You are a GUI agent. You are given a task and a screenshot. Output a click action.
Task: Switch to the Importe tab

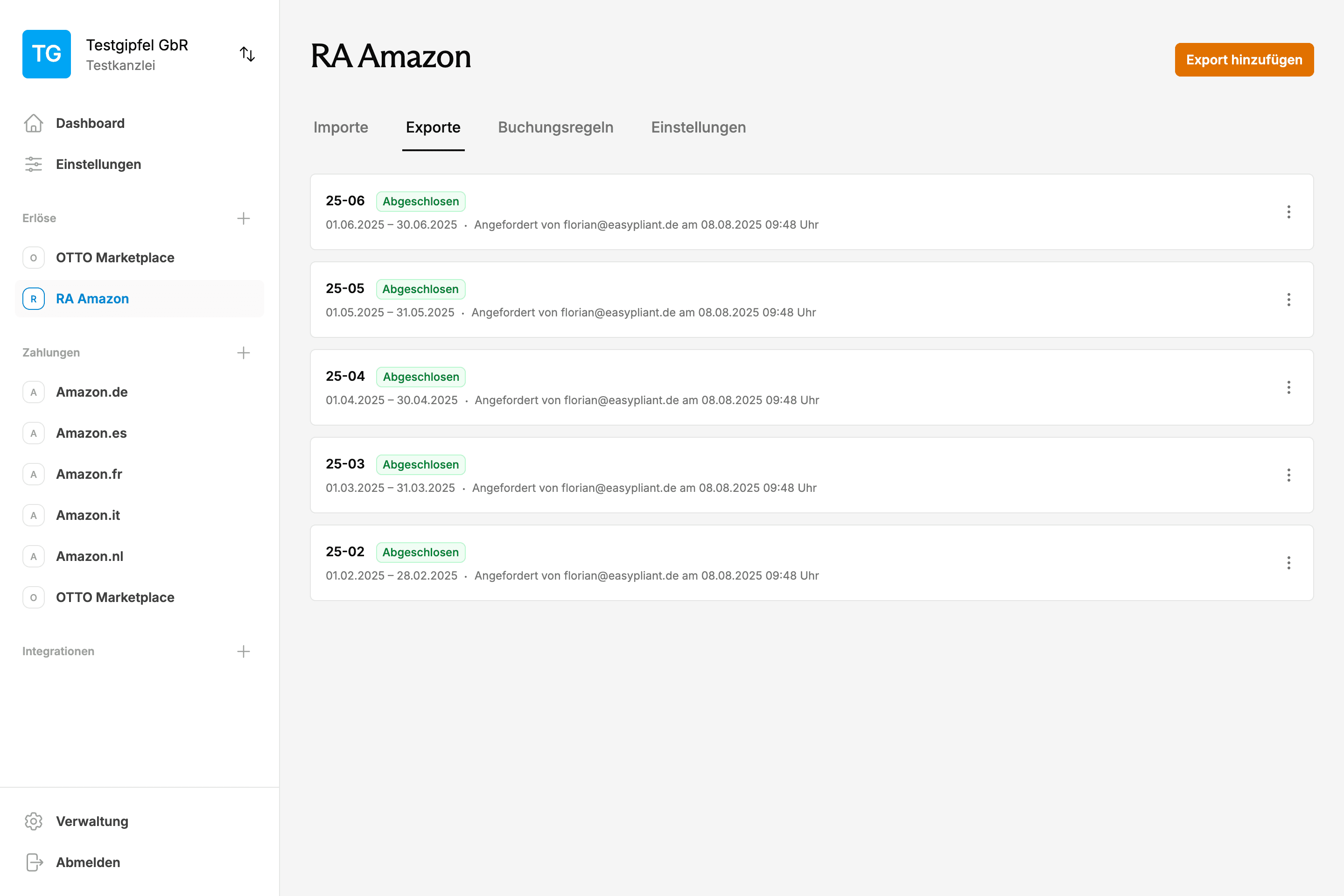click(341, 127)
